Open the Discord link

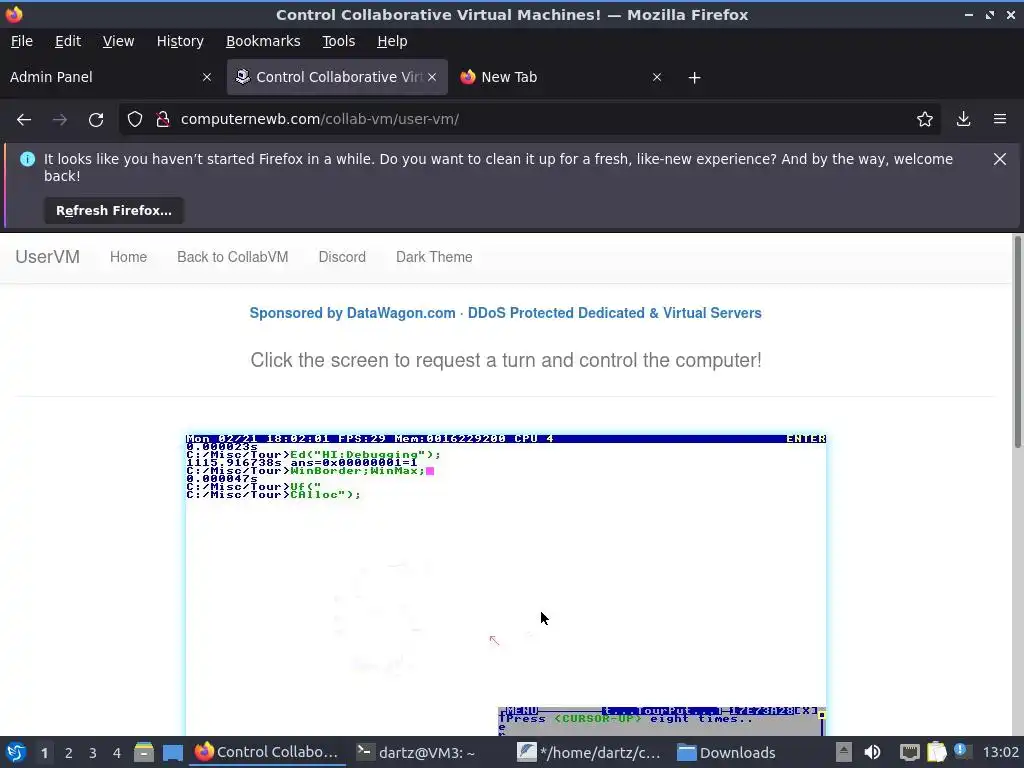coord(342,257)
